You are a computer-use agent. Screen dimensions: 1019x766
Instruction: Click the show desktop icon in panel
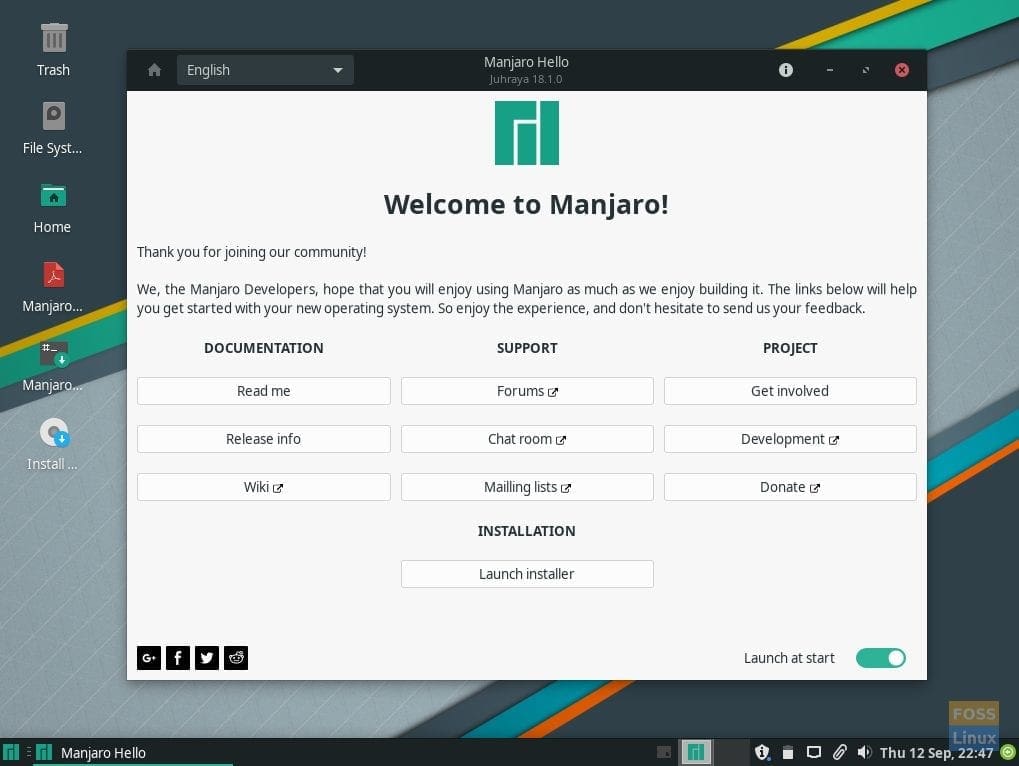point(664,752)
